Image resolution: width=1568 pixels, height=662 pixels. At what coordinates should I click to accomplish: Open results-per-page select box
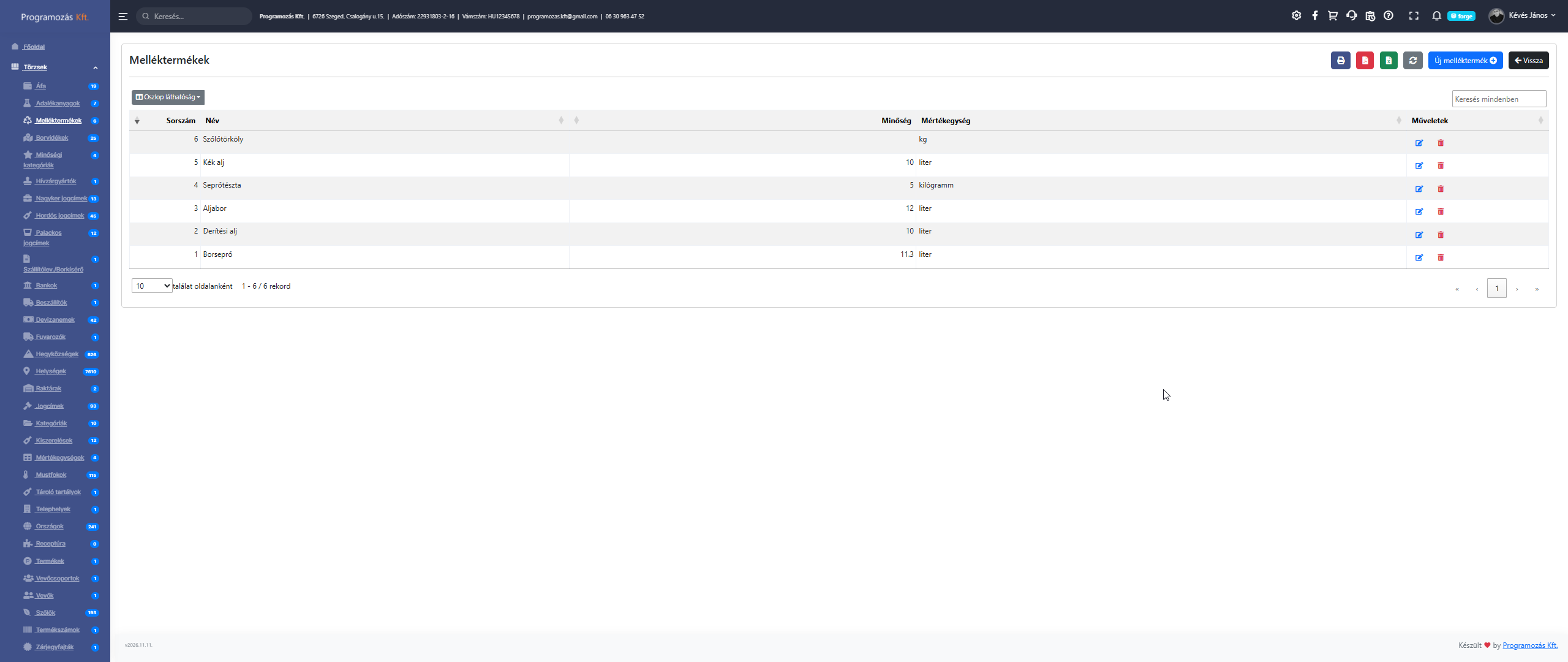pos(152,286)
